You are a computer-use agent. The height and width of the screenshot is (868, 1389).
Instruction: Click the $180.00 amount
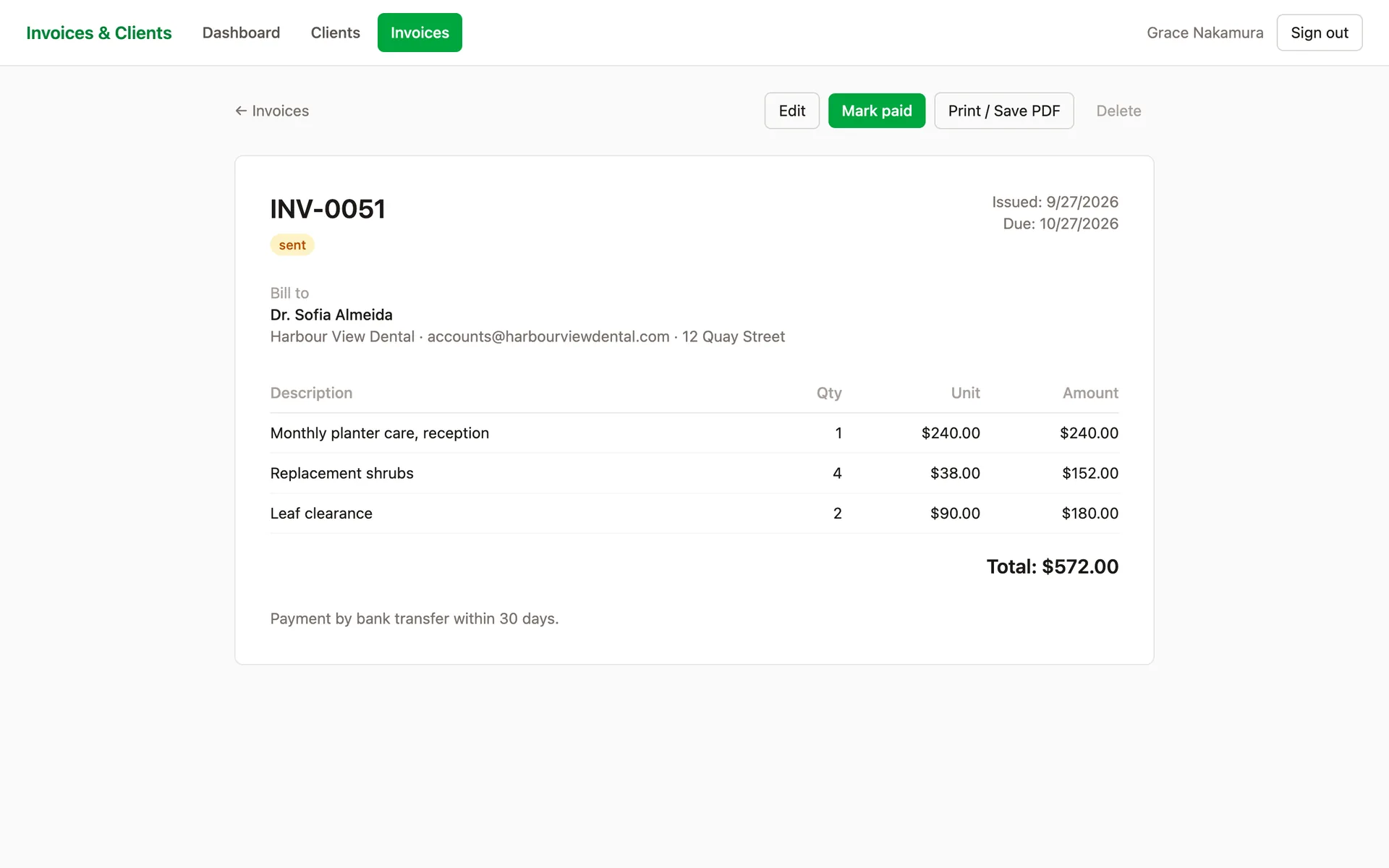(x=1090, y=513)
